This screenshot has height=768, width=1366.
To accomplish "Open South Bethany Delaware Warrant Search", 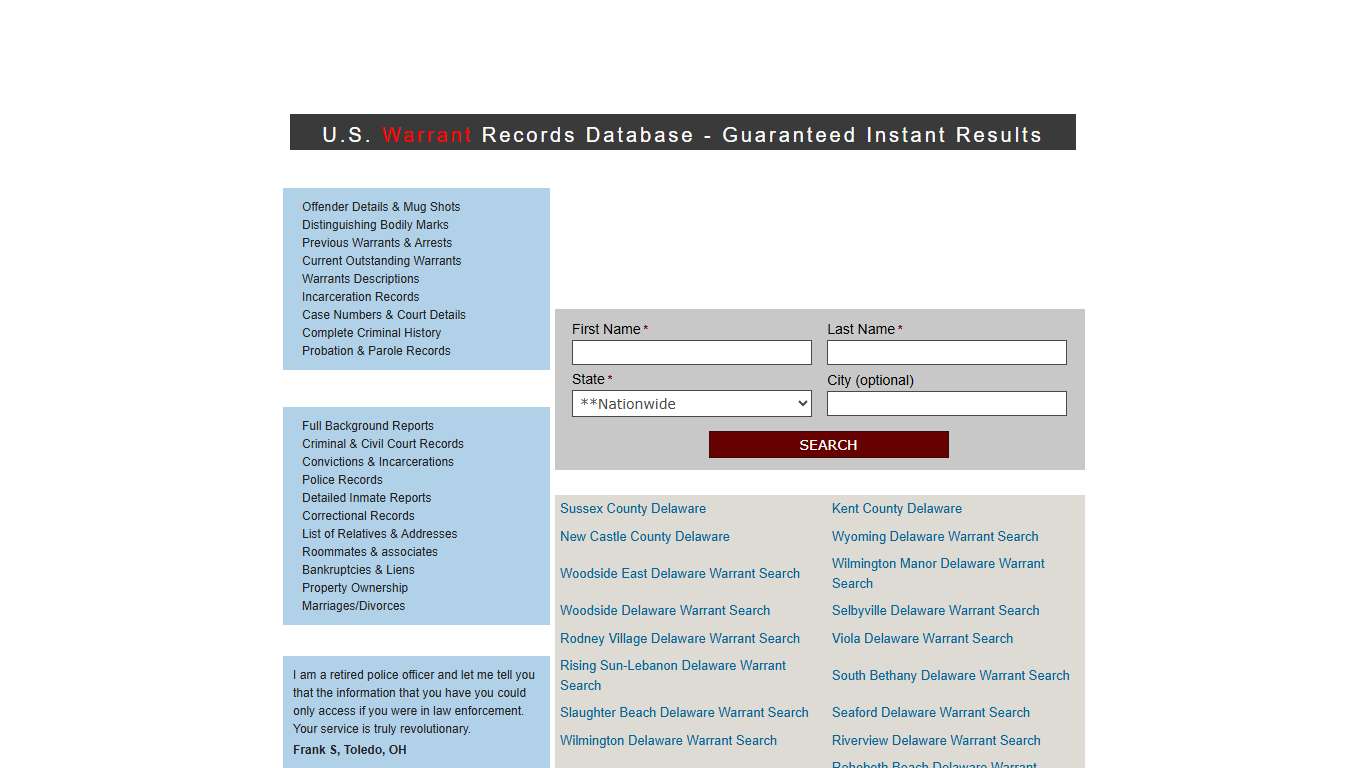I will 950,675.
